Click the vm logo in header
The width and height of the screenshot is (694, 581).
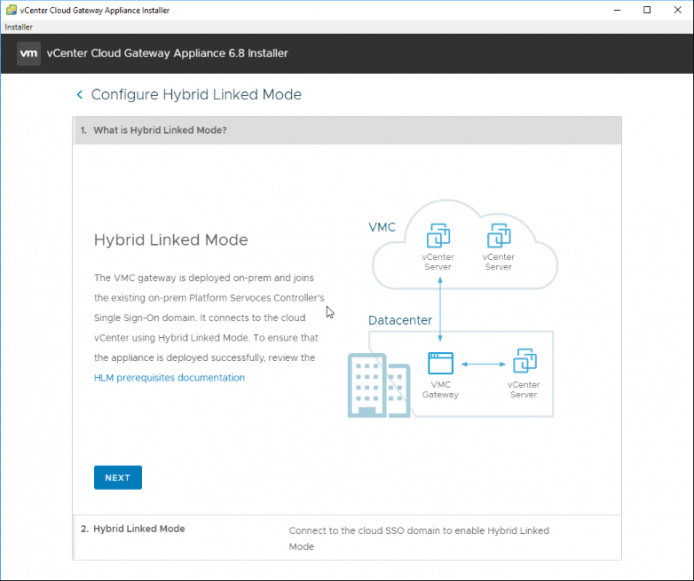29,54
